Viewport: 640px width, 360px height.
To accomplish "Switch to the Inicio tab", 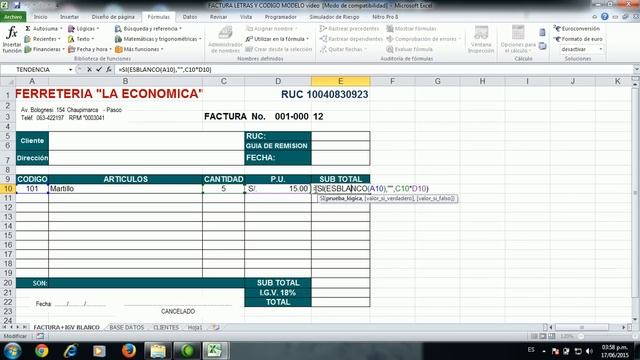I will [x=40, y=17].
